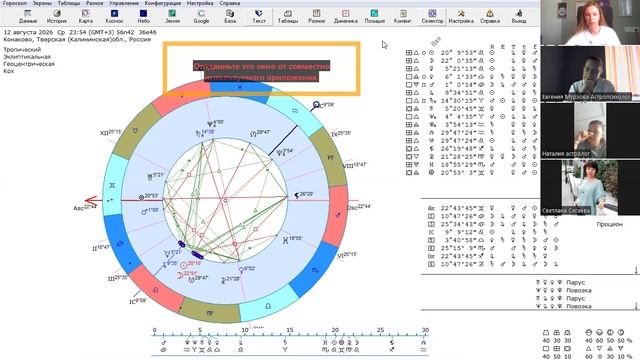Click the Текст toolbar icon
Viewport: 640px width, 360px height.
(259, 17)
